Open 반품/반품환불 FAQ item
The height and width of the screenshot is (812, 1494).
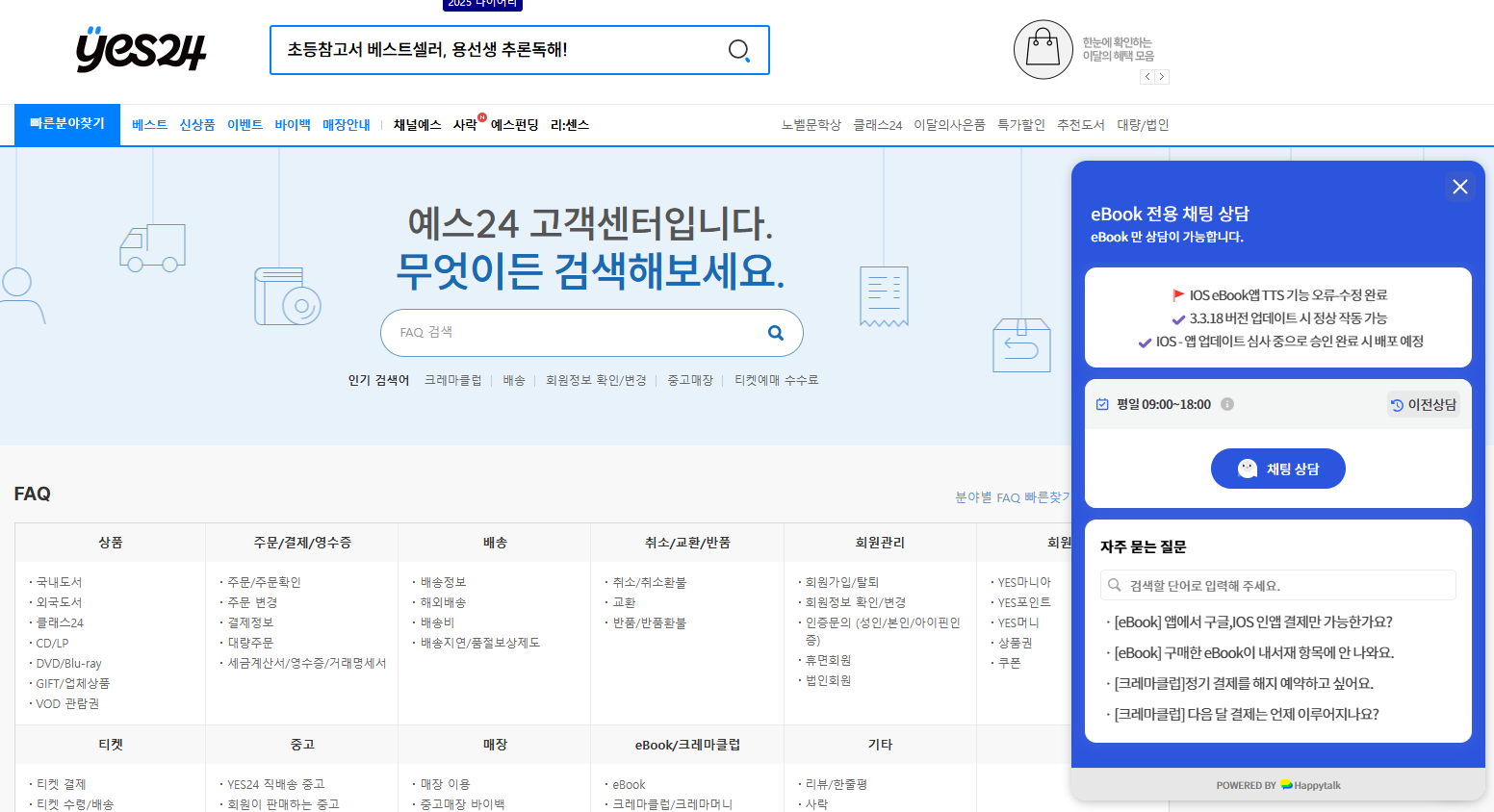tap(650, 622)
